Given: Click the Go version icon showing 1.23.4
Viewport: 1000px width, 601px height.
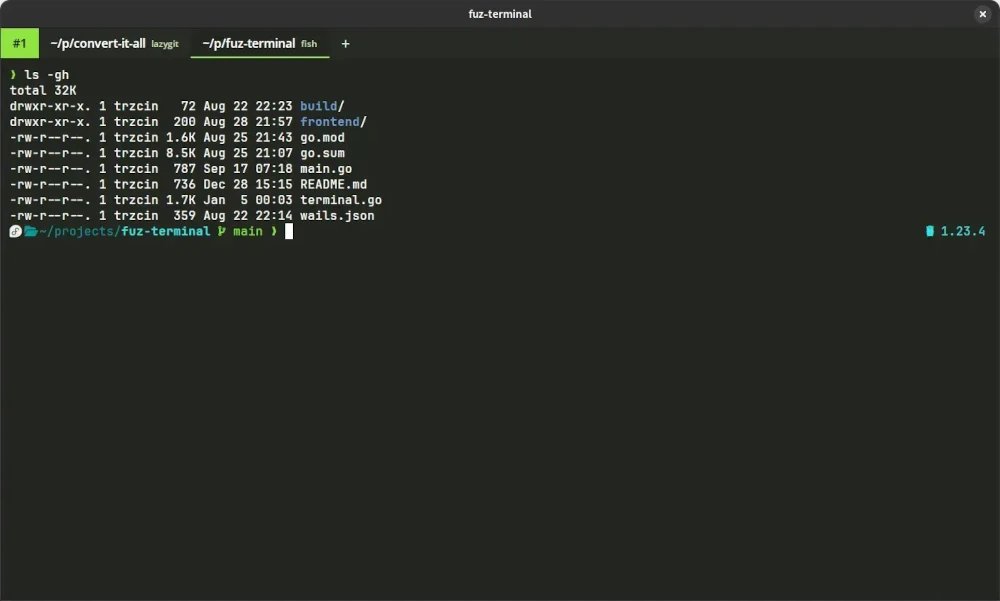Looking at the screenshot, I should [932, 231].
